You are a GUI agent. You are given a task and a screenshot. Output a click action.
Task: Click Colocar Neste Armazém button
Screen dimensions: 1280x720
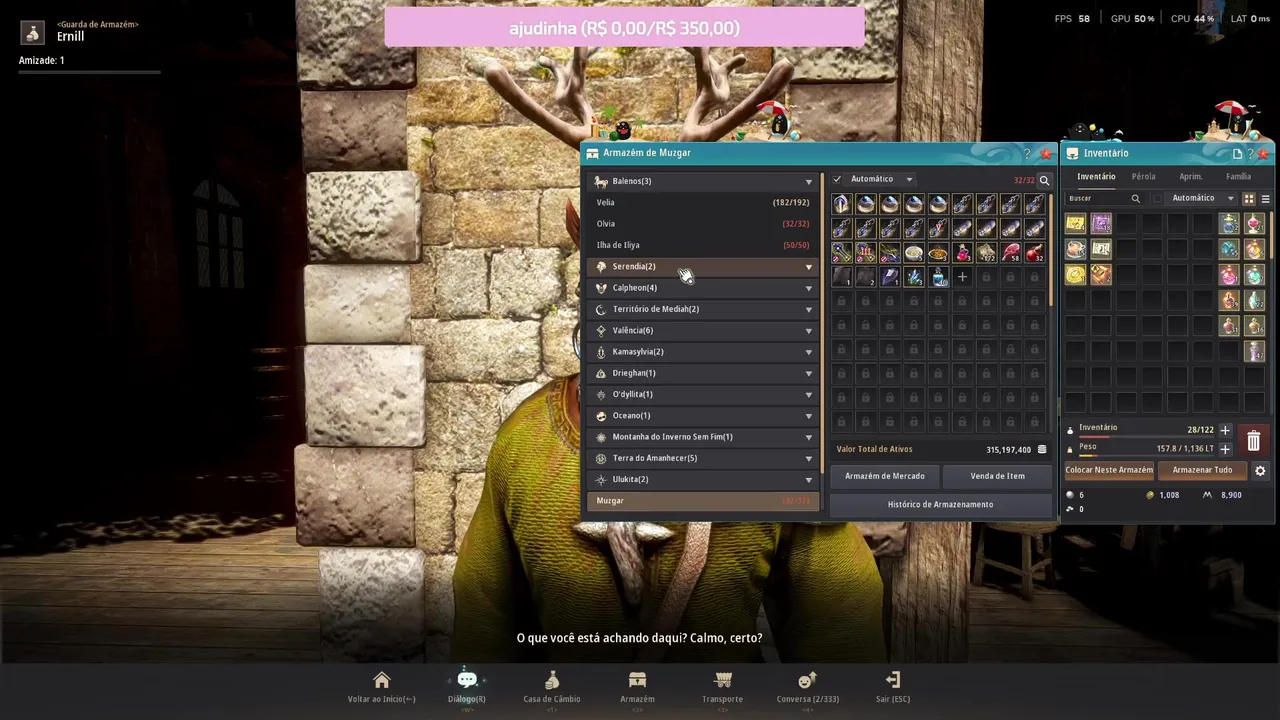[x=1109, y=470]
